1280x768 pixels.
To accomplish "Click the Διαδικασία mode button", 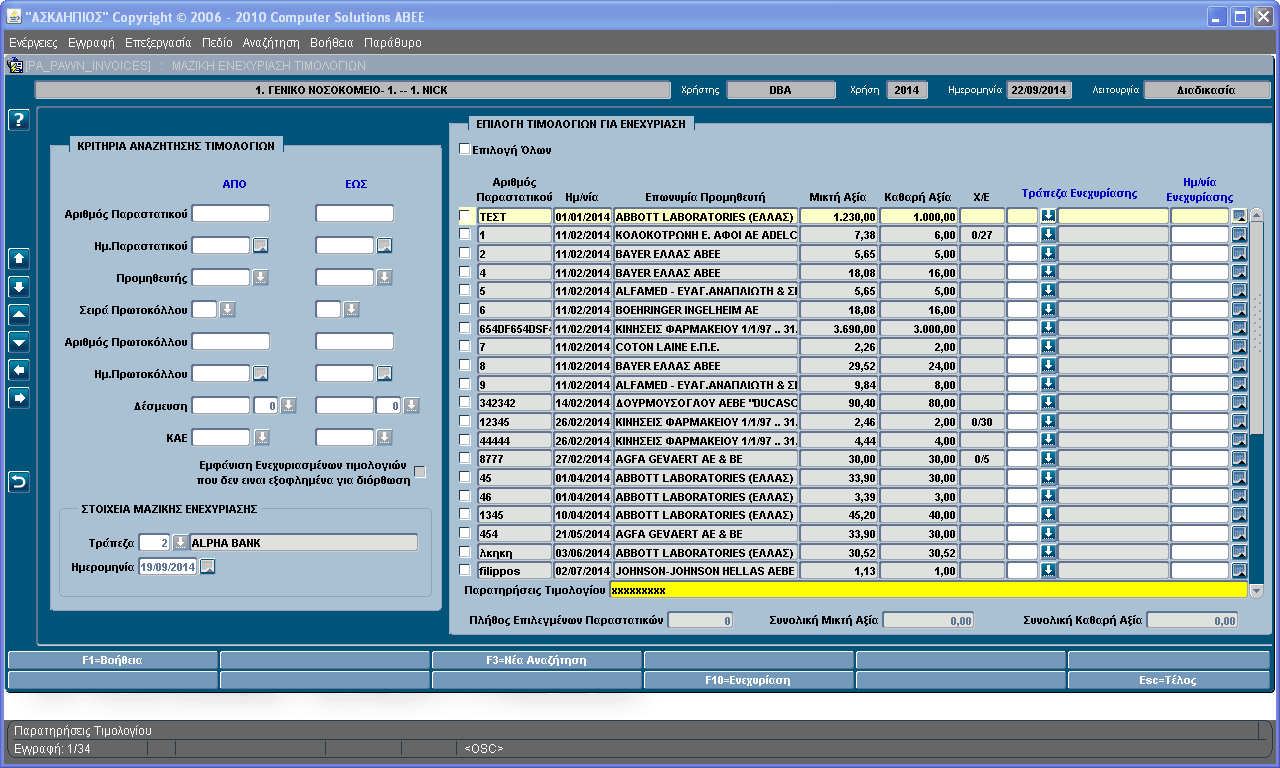I will [1206, 90].
